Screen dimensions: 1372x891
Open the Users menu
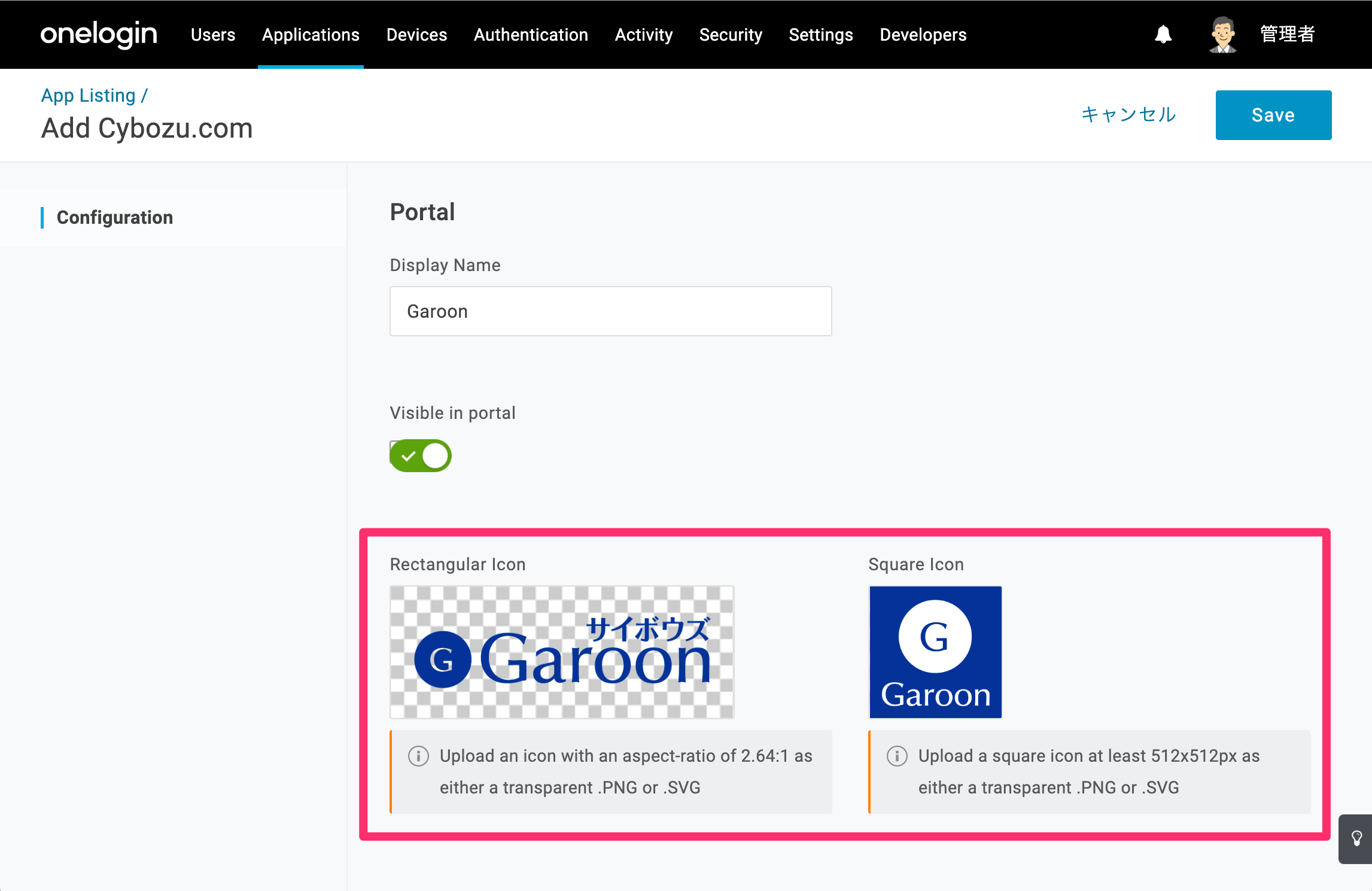(213, 35)
